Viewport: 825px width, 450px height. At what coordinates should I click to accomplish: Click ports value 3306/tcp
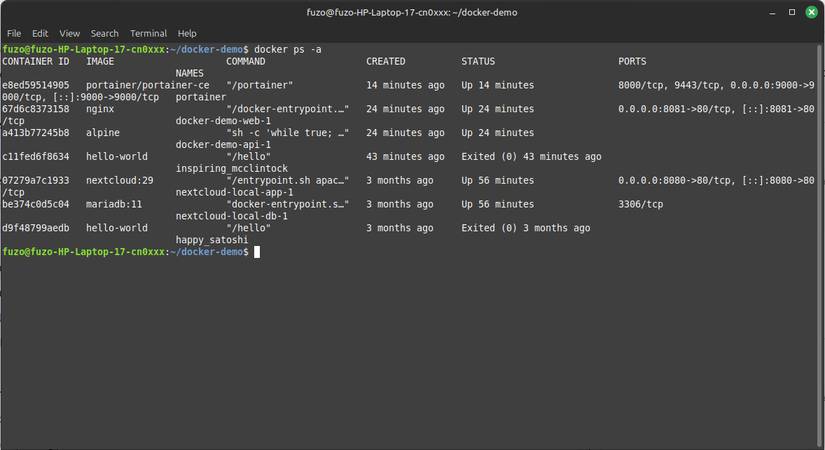tap(640, 204)
